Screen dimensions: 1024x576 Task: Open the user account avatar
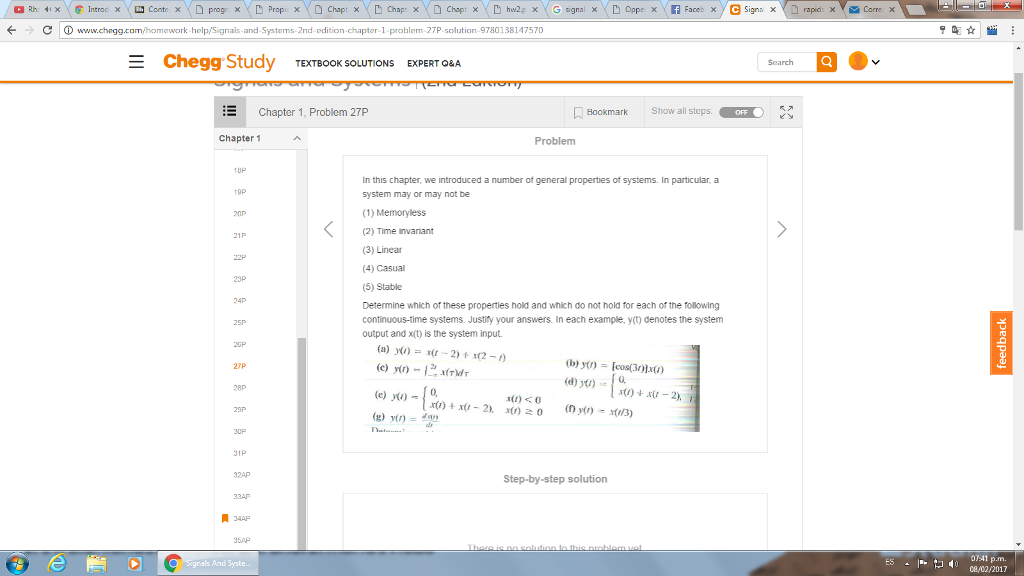[x=858, y=61]
